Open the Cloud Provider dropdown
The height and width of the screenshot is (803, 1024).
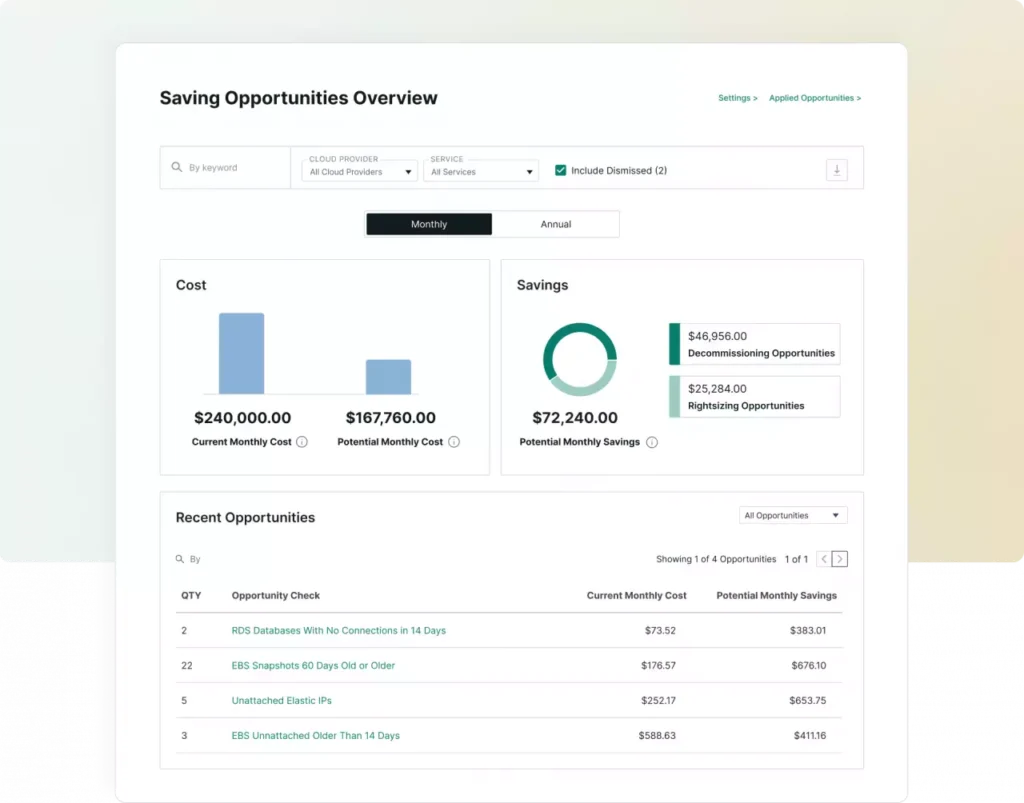pos(358,171)
